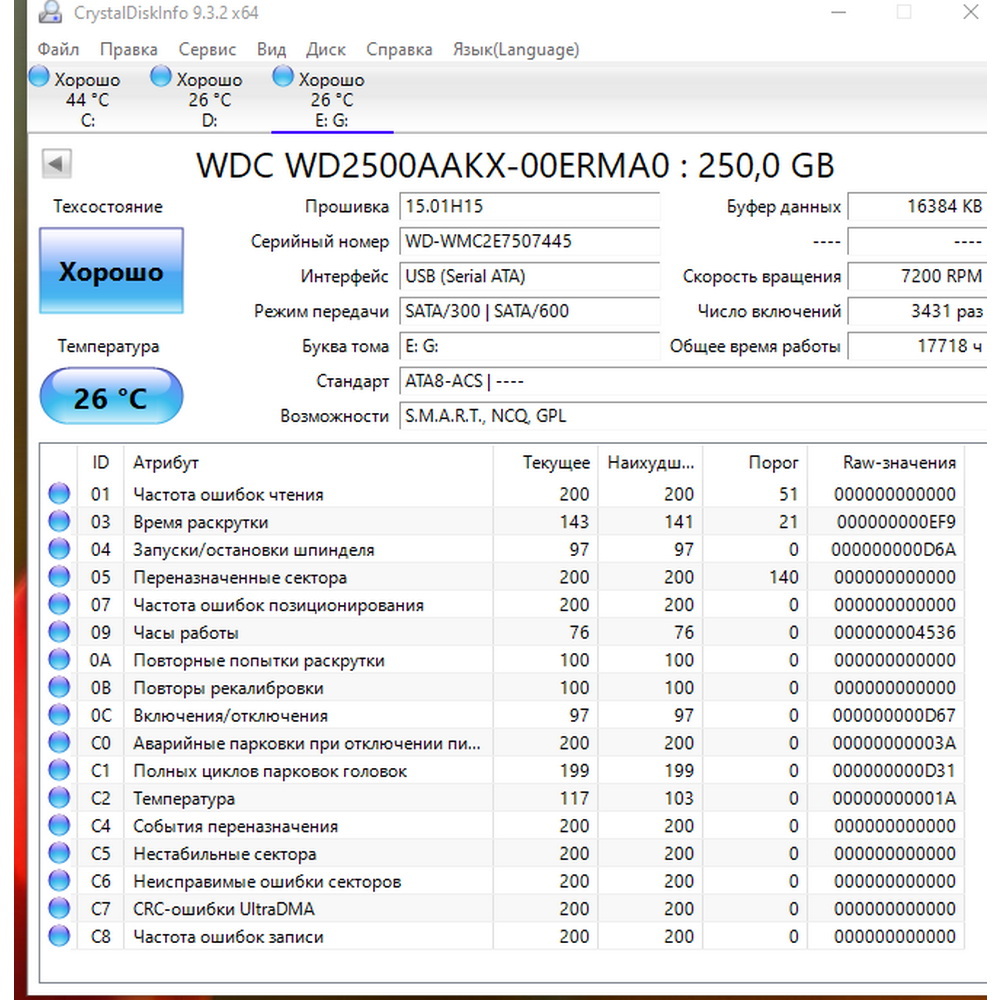Click status orb for attribute 01 row

point(59,494)
